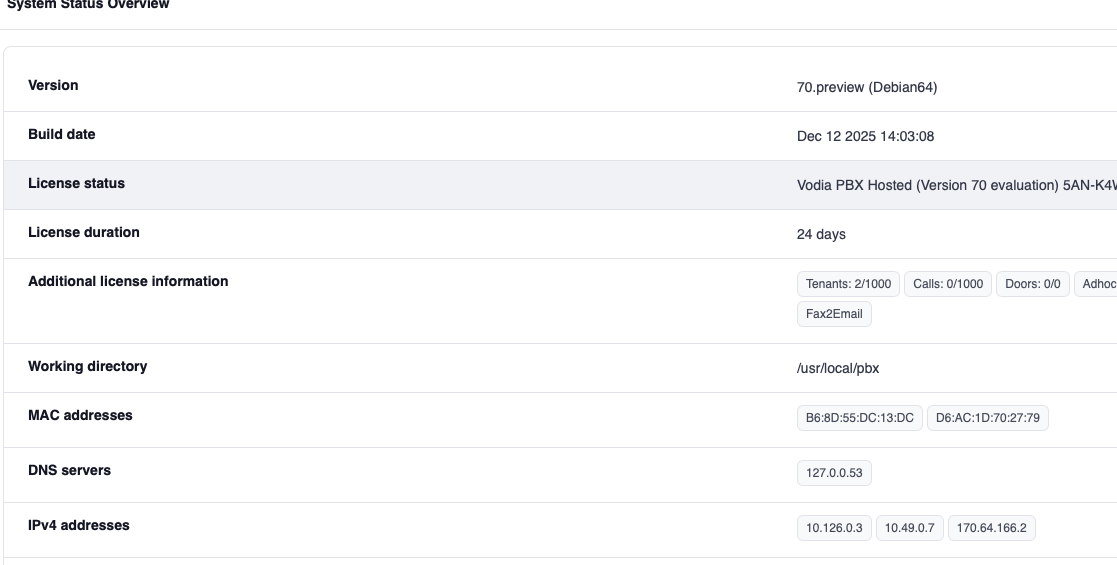Select the MAC addresses row label

tap(80, 415)
